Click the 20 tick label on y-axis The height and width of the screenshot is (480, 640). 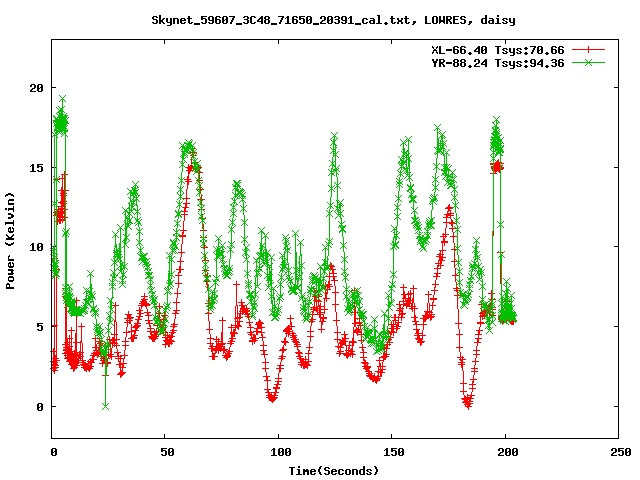click(x=35, y=87)
